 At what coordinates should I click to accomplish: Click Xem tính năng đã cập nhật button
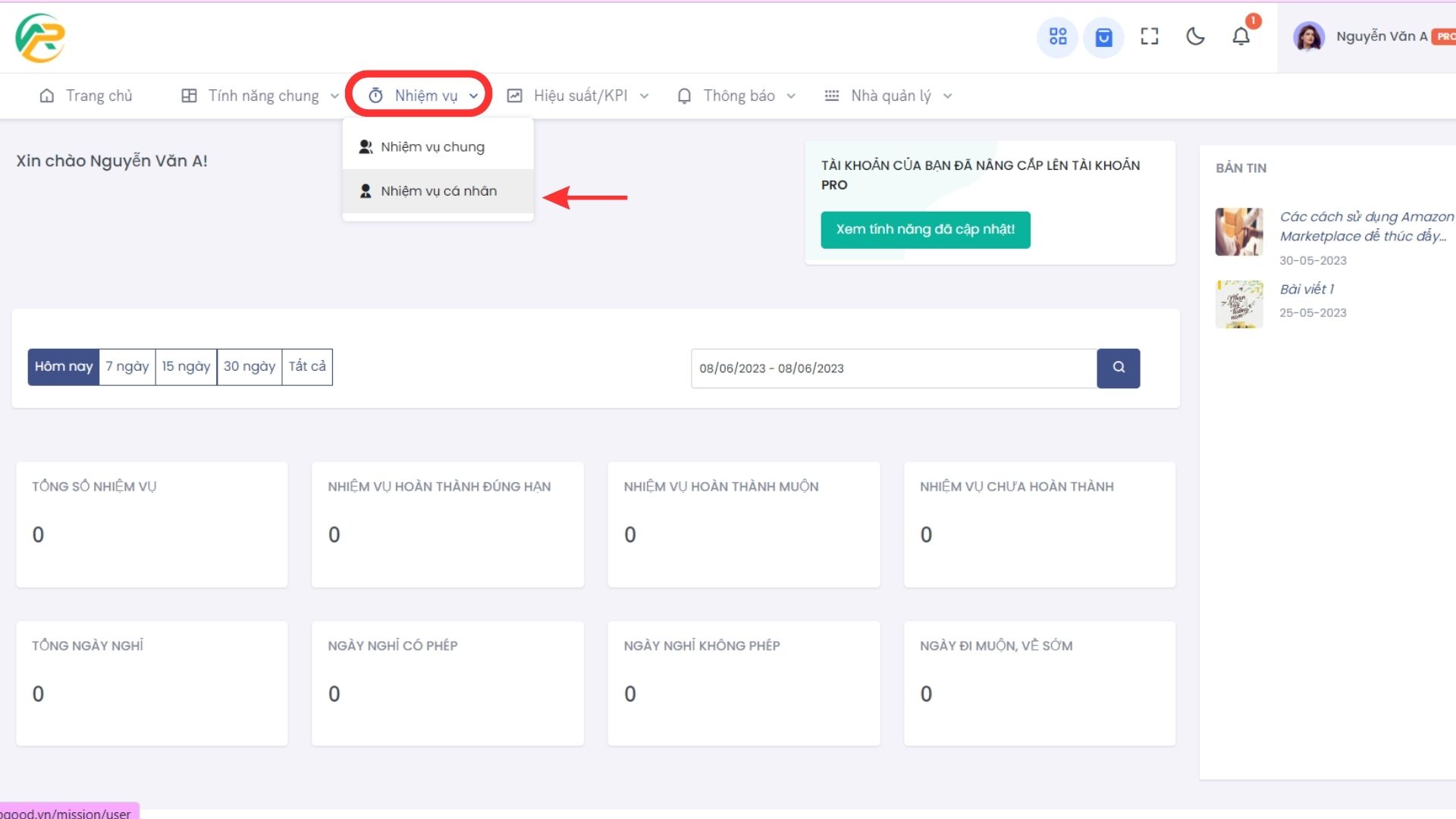click(925, 230)
